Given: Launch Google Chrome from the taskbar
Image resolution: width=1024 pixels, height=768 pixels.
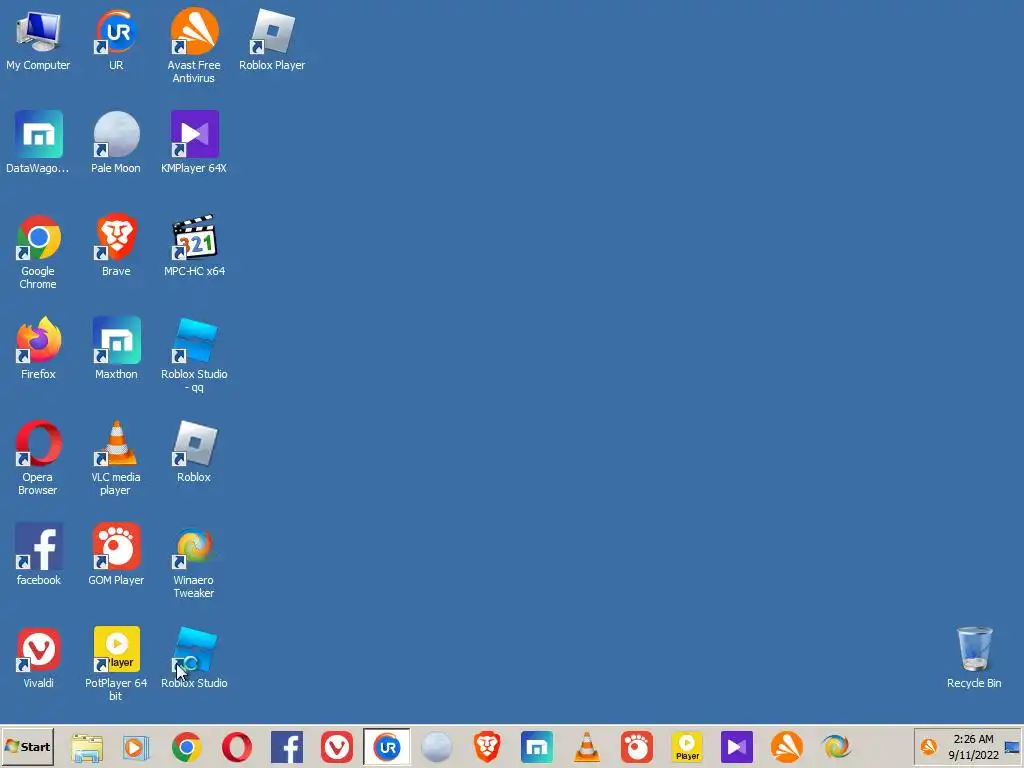Looking at the screenshot, I should (187, 746).
